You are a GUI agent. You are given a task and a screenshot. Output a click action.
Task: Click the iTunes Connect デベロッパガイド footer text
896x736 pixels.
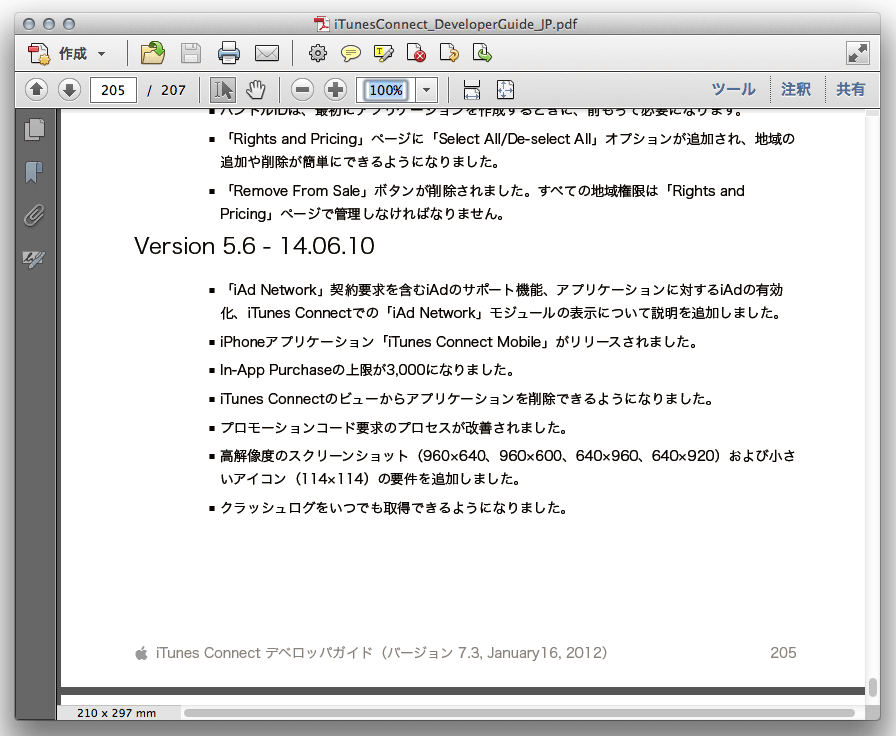[381, 653]
